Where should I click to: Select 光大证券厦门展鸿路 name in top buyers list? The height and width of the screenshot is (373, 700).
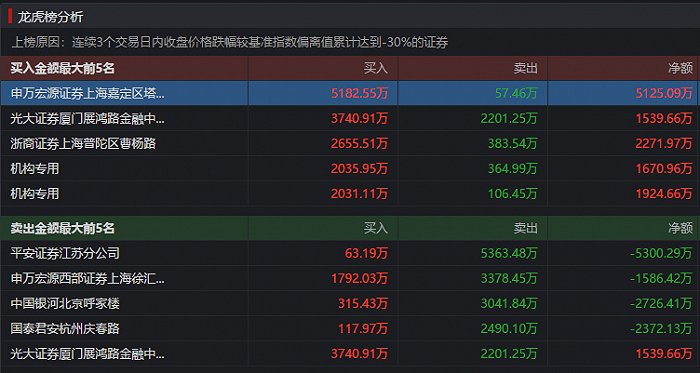click(x=88, y=118)
